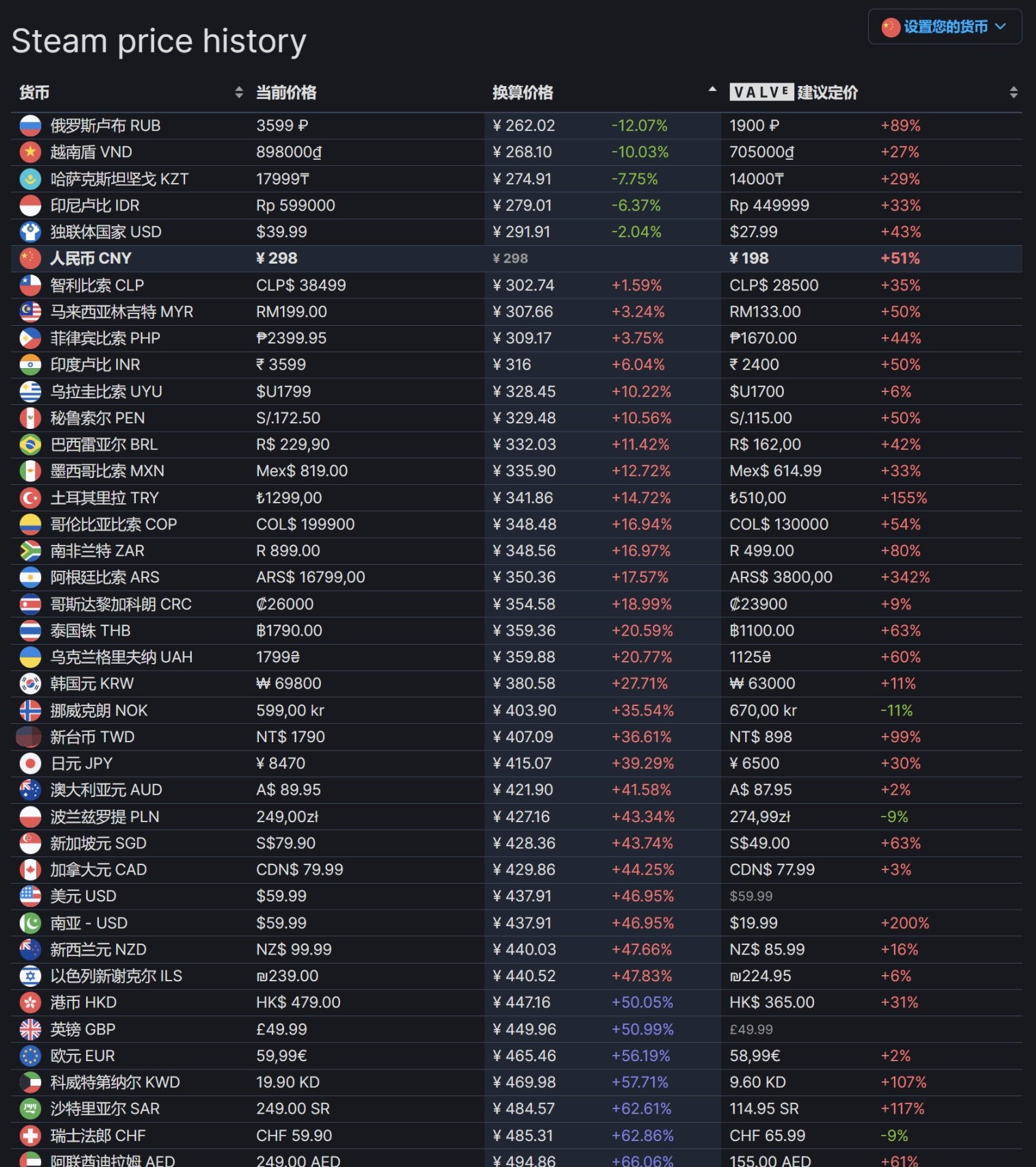1036x1167 pixels.
Task: Click suggested price ¥ 198 for CNY
Action: click(x=749, y=258)
